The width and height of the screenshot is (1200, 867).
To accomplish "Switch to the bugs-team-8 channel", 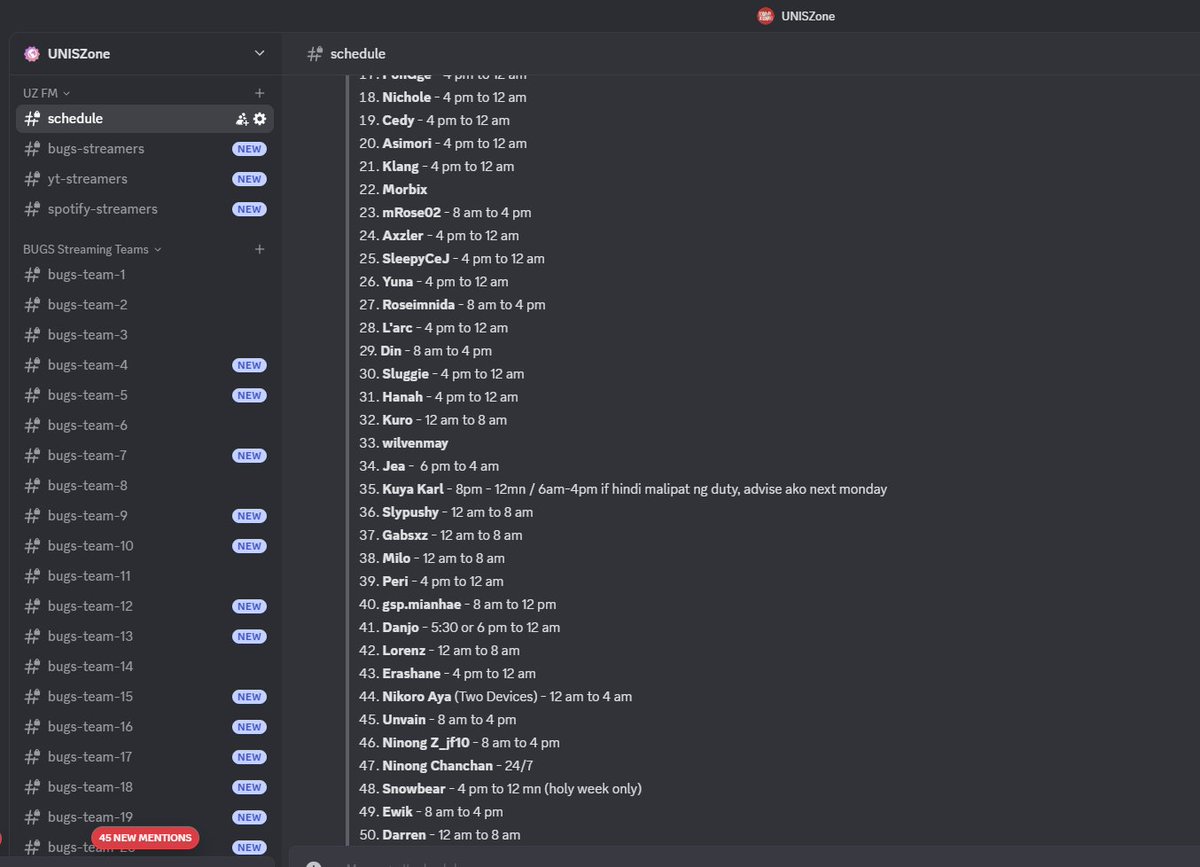I will (x=145, y=485).
